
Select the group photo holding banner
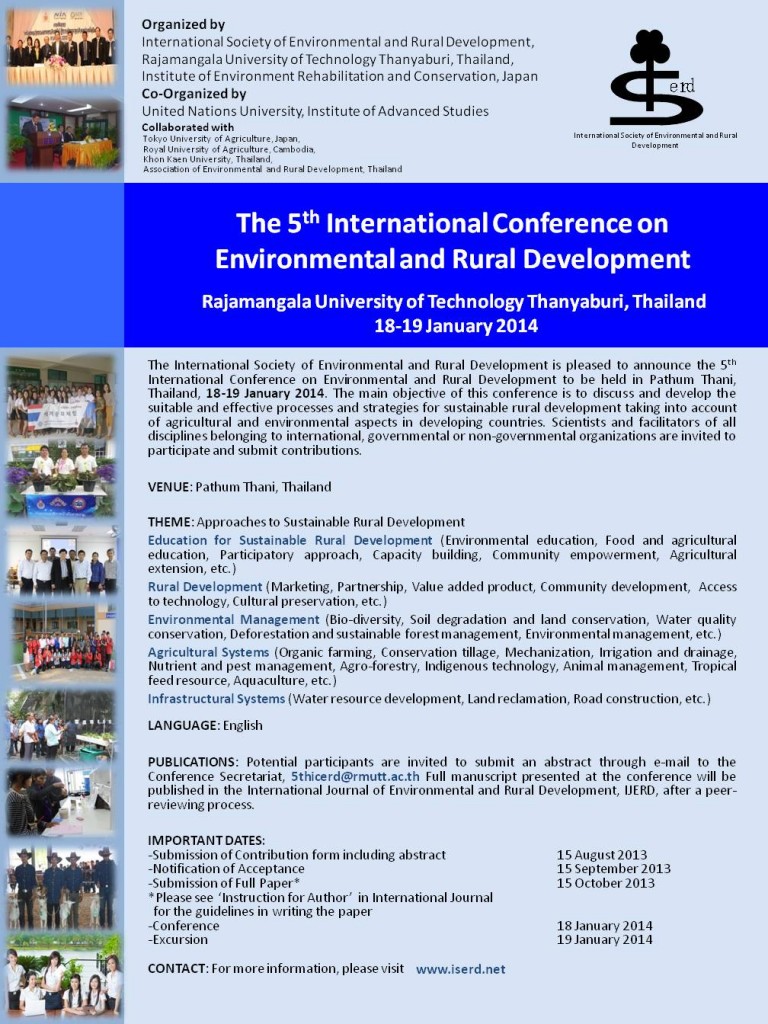(x=61, y=396)
